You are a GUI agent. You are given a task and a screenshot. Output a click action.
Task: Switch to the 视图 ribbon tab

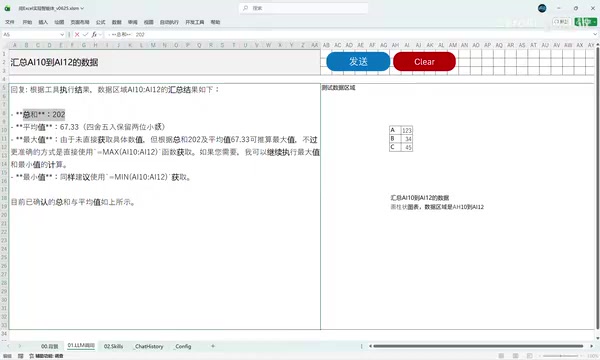coord(148,22)
